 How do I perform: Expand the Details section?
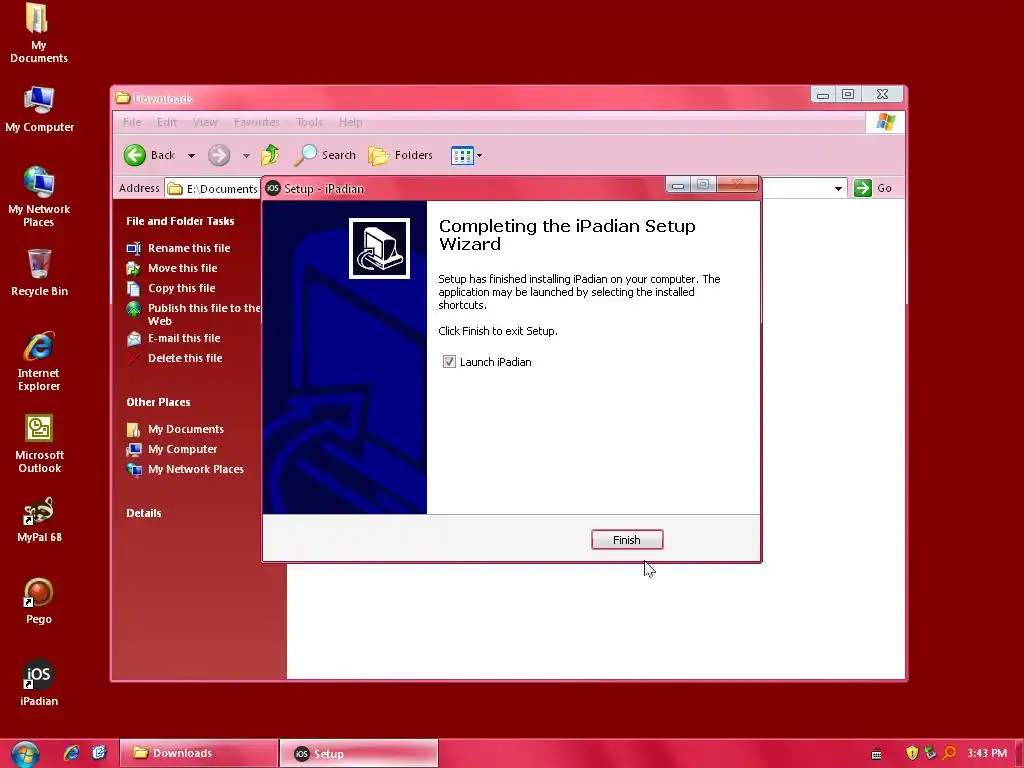coord(144,513)
